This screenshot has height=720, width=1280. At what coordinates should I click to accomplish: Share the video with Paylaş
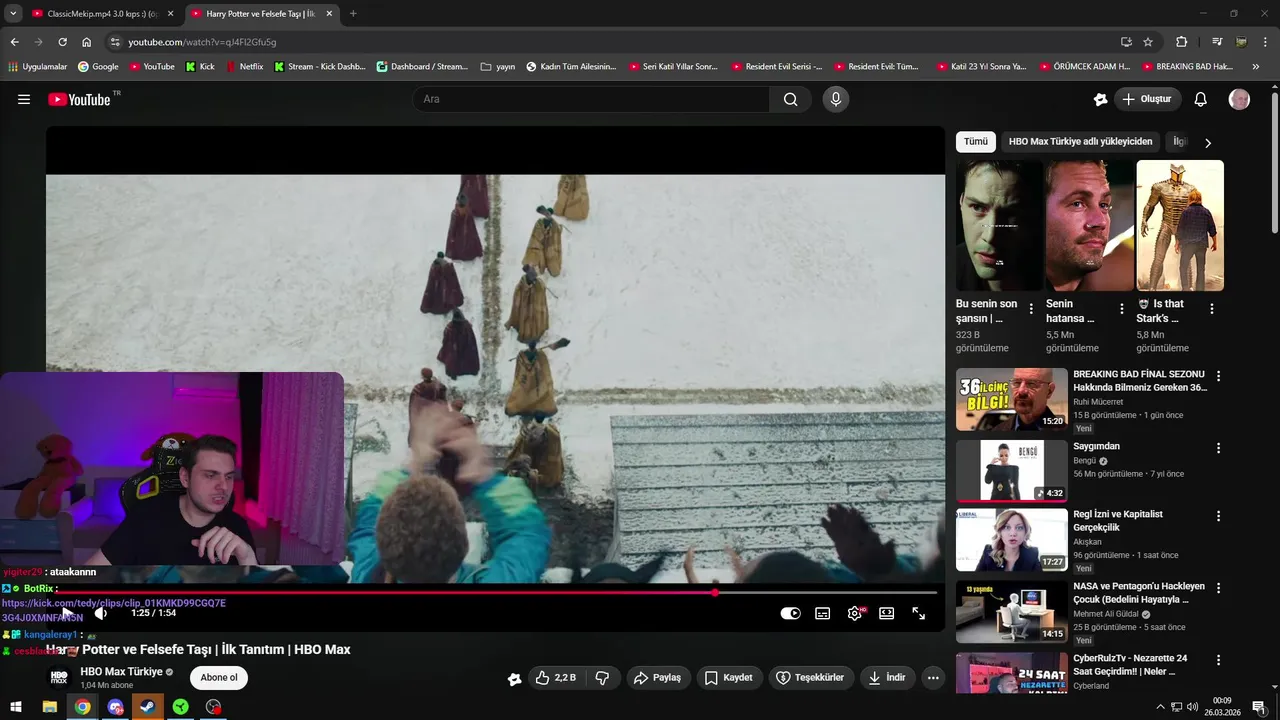tap(657, 677)
